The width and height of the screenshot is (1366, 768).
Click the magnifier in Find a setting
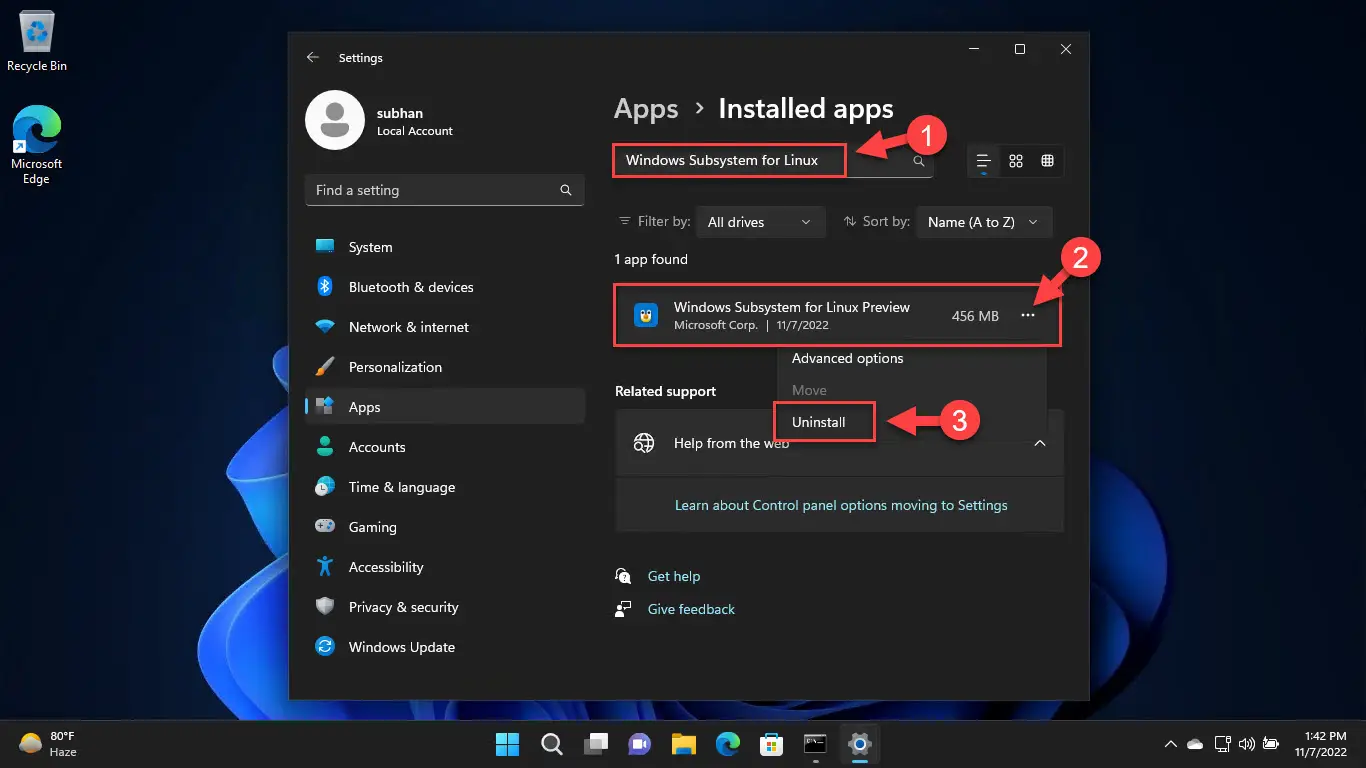pos(566,190)
